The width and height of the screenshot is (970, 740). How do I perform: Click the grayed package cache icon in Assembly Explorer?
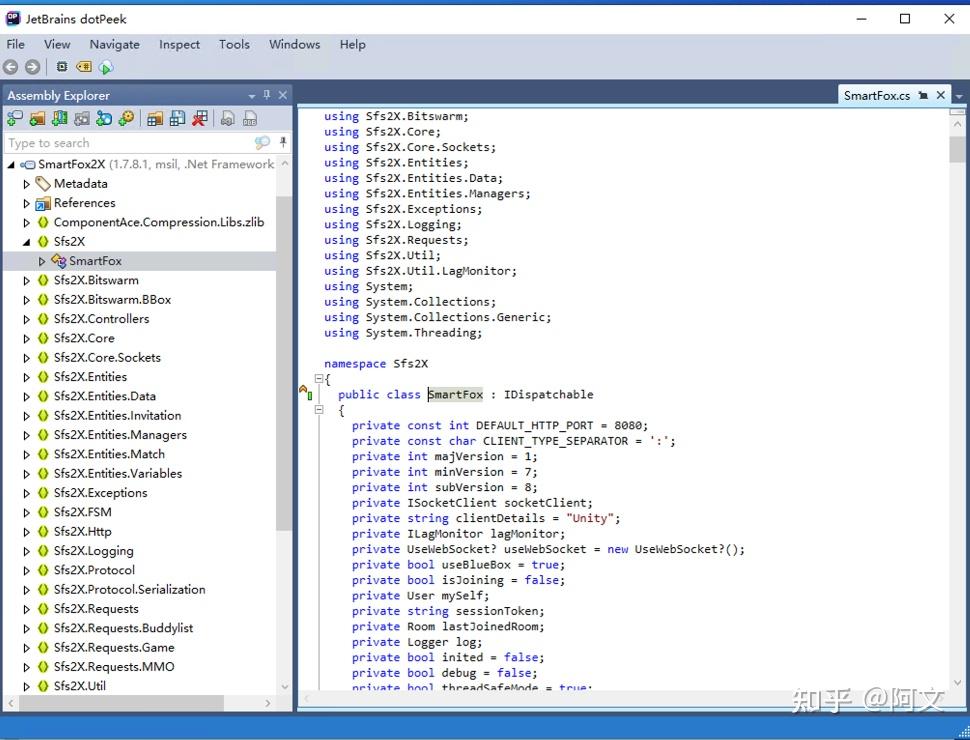click(x=82, y=118)
